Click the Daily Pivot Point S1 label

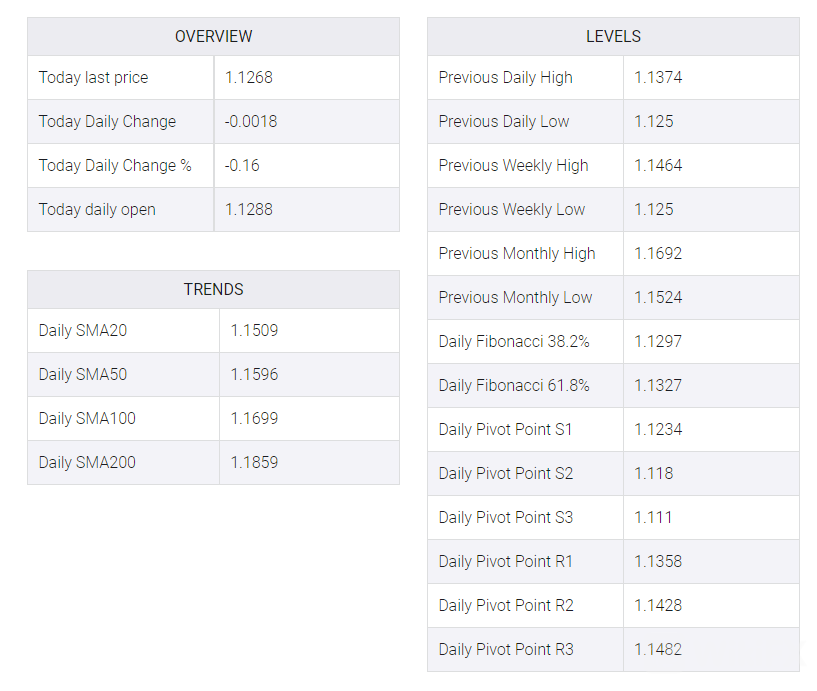click(x=505, y=429)
